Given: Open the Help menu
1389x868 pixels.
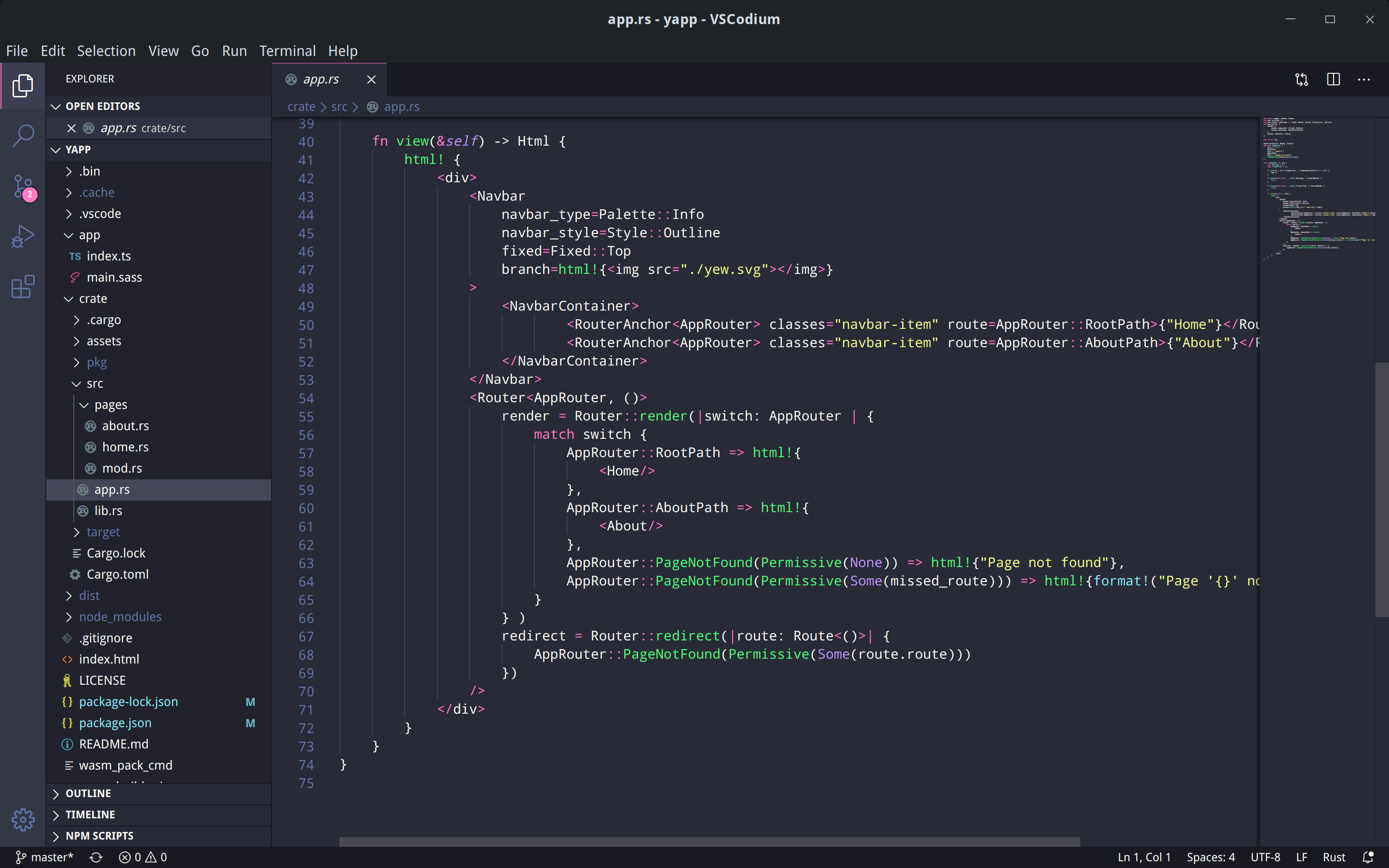Looking at the screenshot, I should tap(342, 51).
